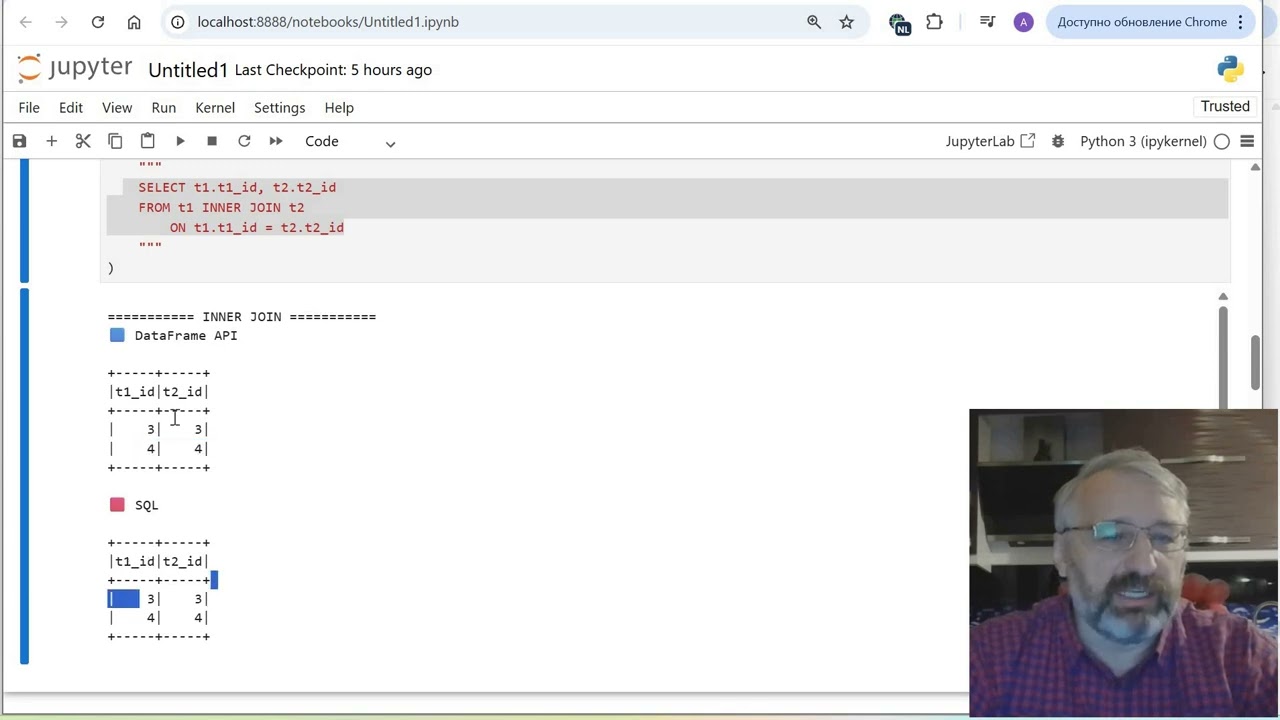This screenshot has height=720, width=1280.
Task: Restart kernel and run all cells icon
Action: (x=276, y=141)
